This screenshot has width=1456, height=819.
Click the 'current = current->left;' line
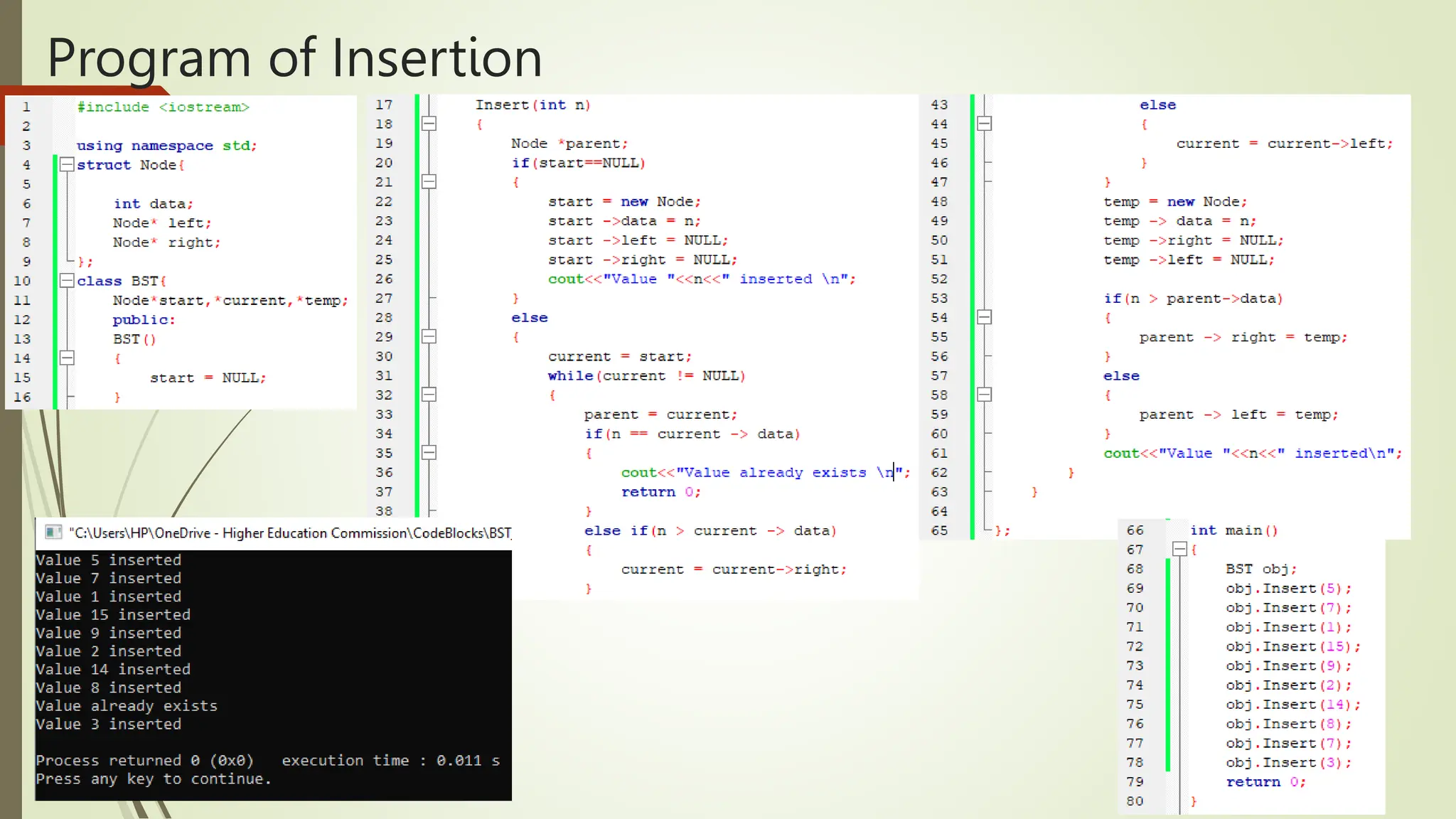[1285, 144]
